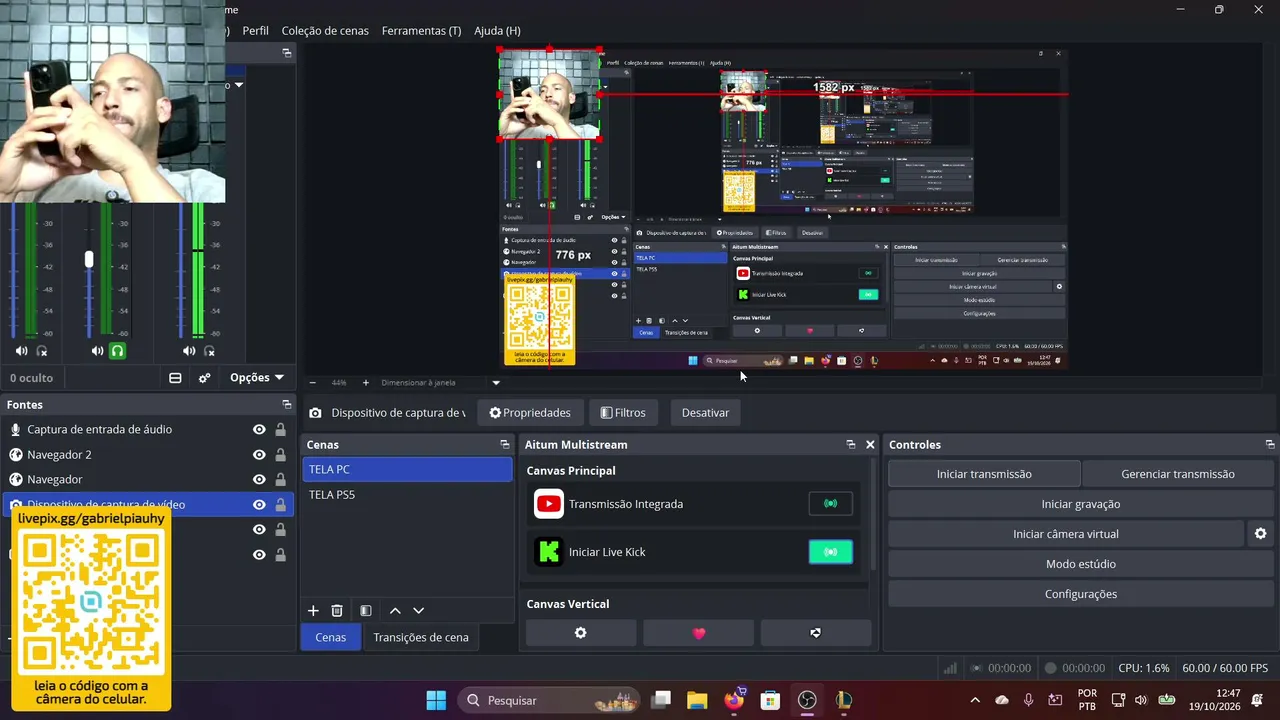The width and height of the screenshot is (1280, 720).
Task: Undock the Controles panel via popout icon
Action: coord(1270,445)
